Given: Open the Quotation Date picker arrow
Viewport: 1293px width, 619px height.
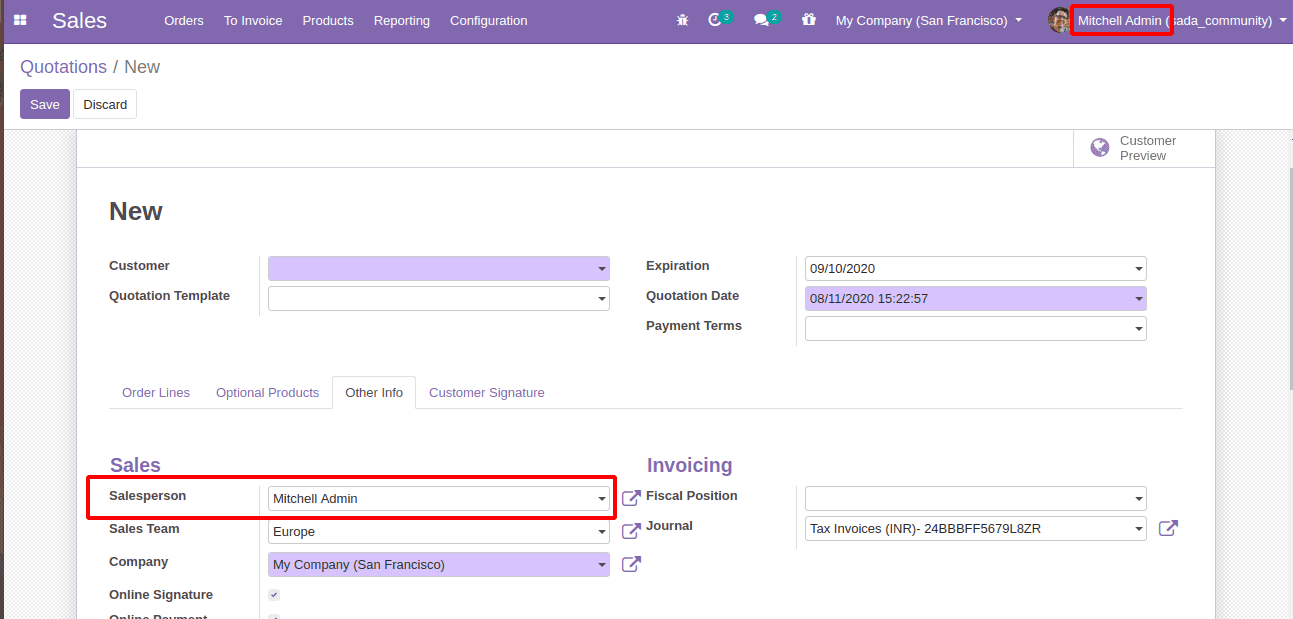Looking at the screenshot, I should click(1139, 299).
